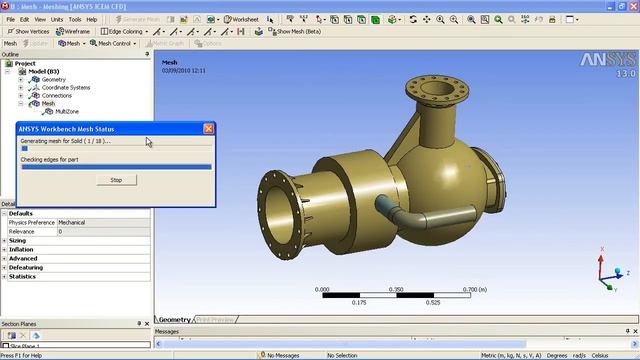640x360 pixels.
Task: Expand the Inflation details section
Action: pos(4,250)
